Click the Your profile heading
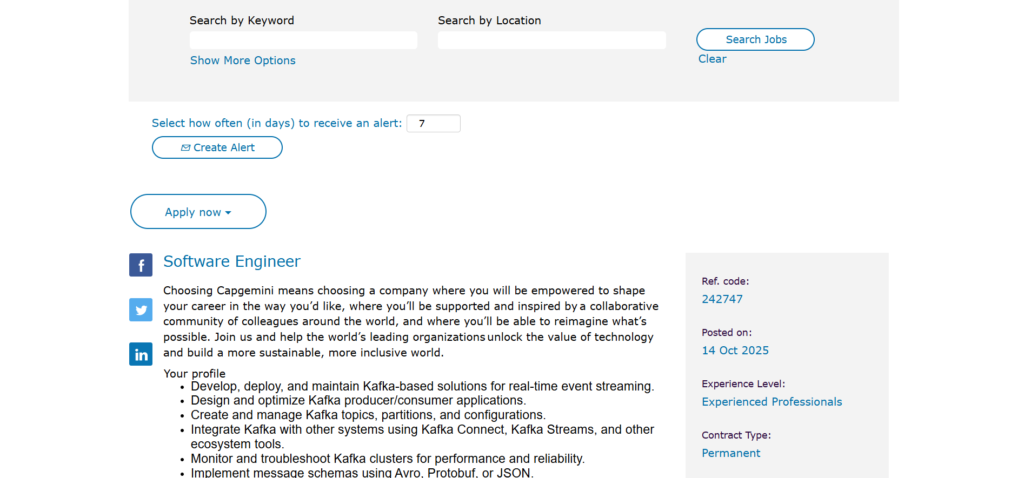The width and height of the screenshot is (1024, 478). 194,374
